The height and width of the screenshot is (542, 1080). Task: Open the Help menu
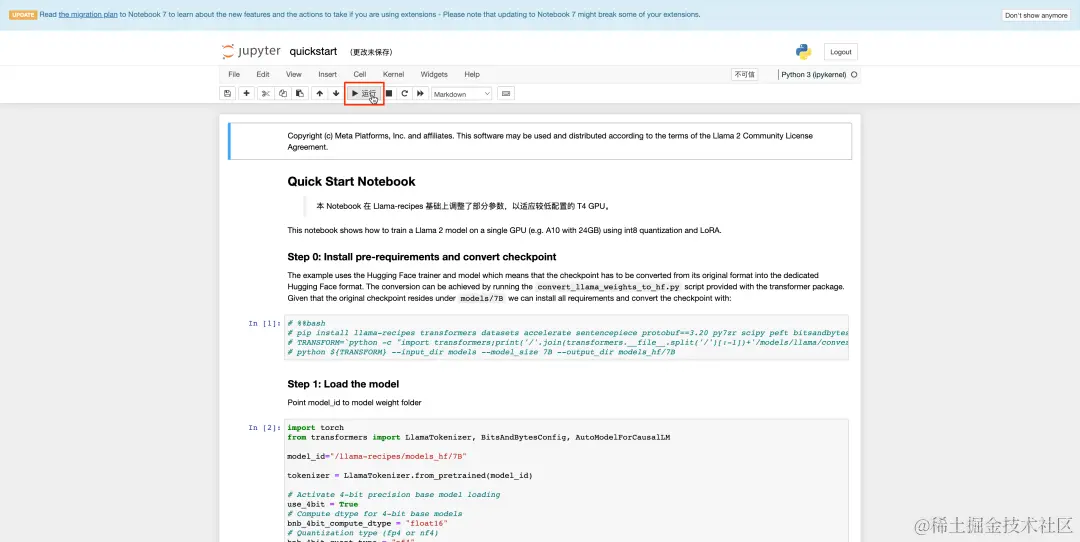(x=472, y=74)
